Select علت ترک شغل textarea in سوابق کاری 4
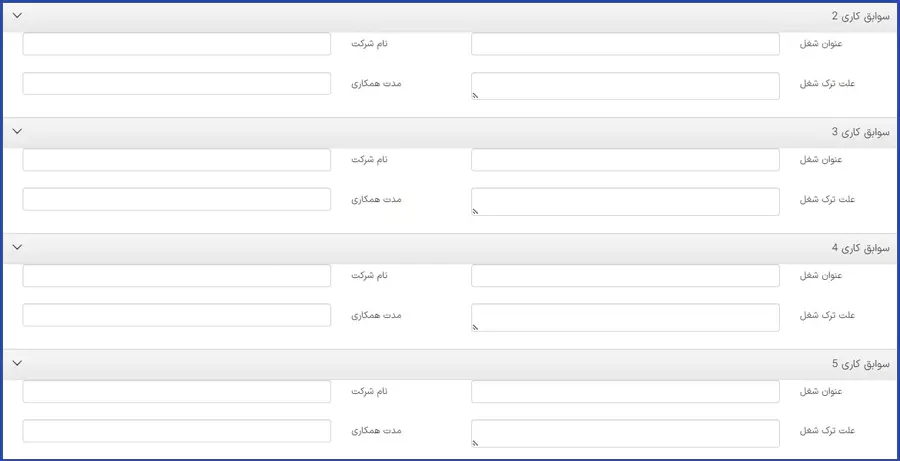Viewport: 900px width, 461px height. [x=625, y=317]
